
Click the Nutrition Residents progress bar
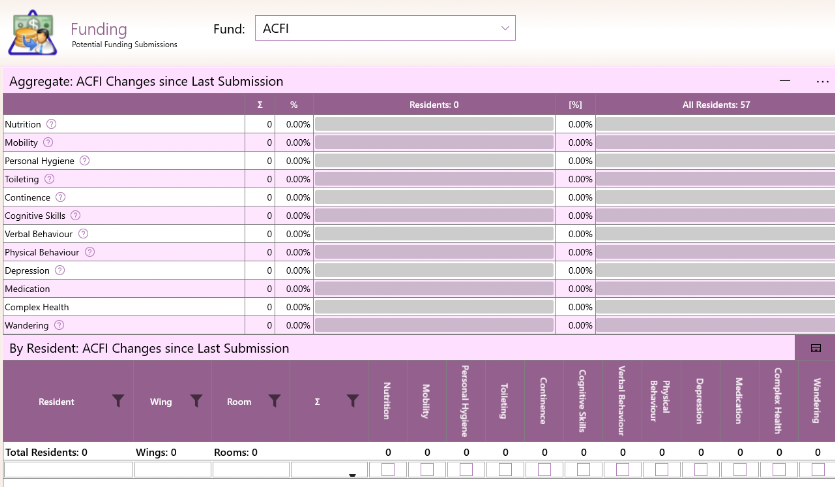pos(434,124)
